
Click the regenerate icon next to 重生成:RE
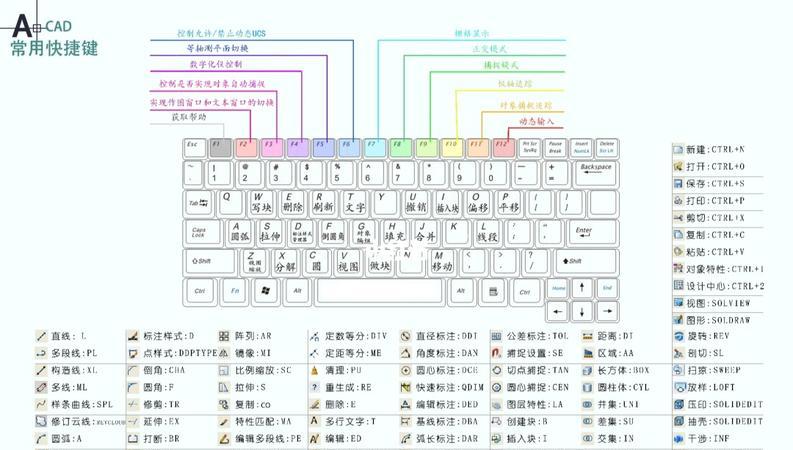pyautogui.click(x=315, y=387)
